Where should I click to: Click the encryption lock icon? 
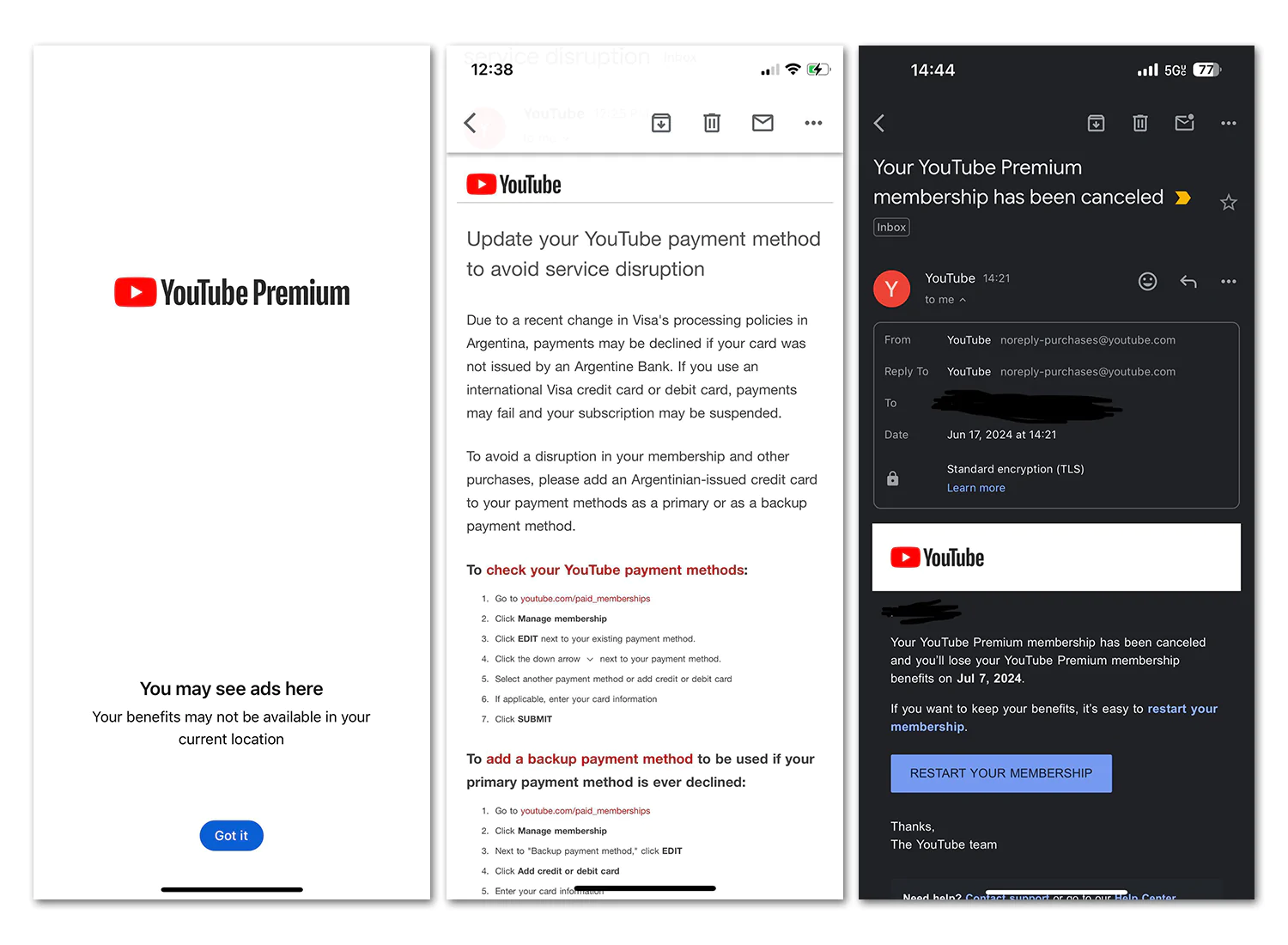[893, 479]
